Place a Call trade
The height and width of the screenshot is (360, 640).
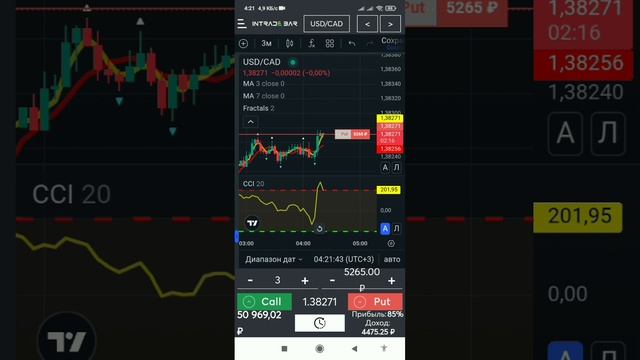click(264, 302)
